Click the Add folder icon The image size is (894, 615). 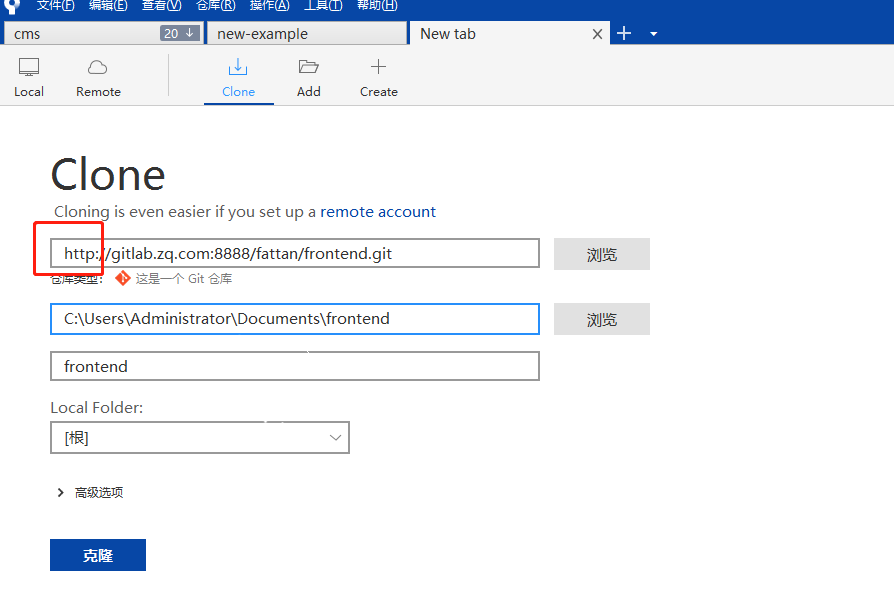coord(309,77)
